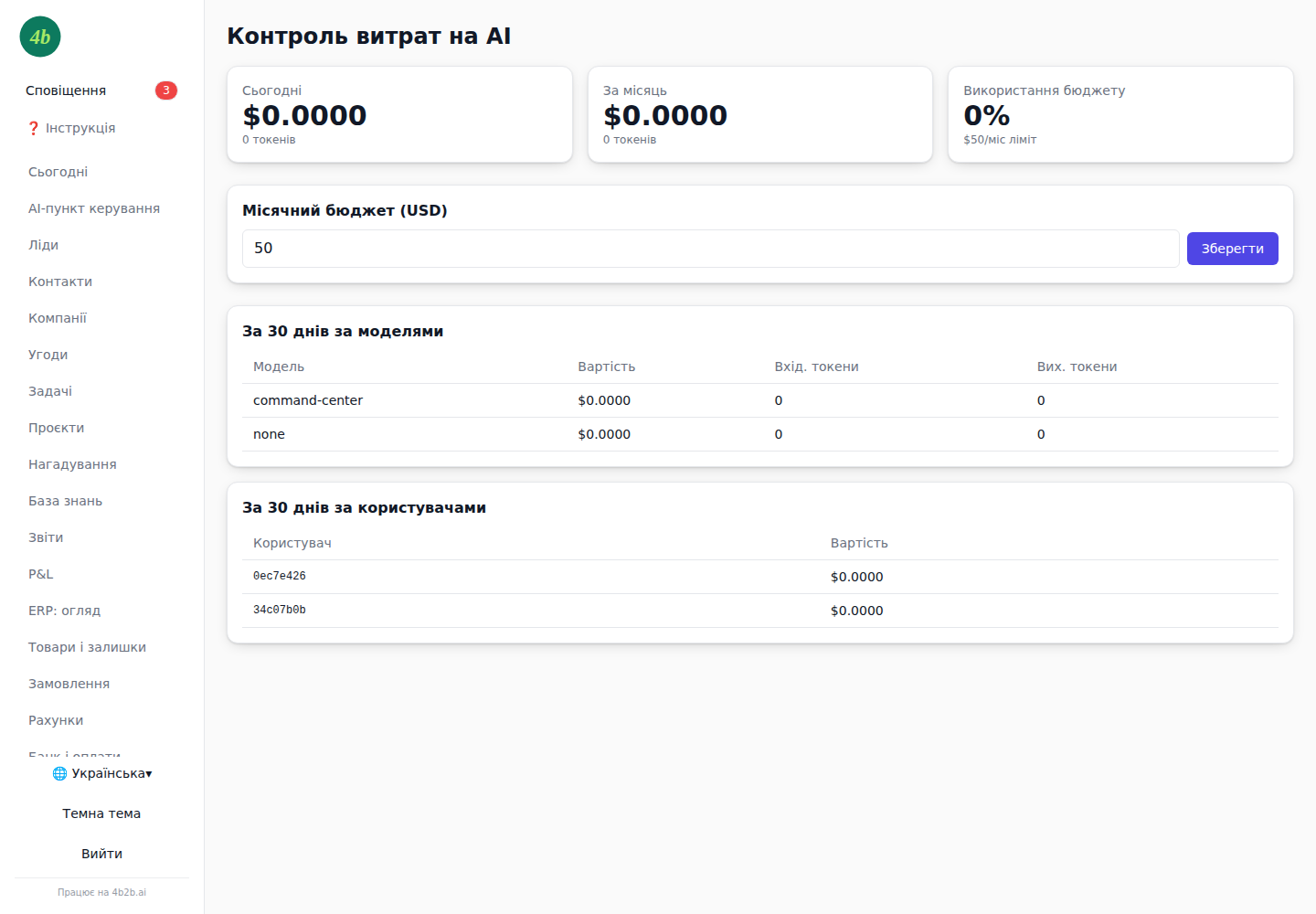This screenshot has height=914, width=1316.
Task: Click the Вийти logout button
Action: (101, 854)
